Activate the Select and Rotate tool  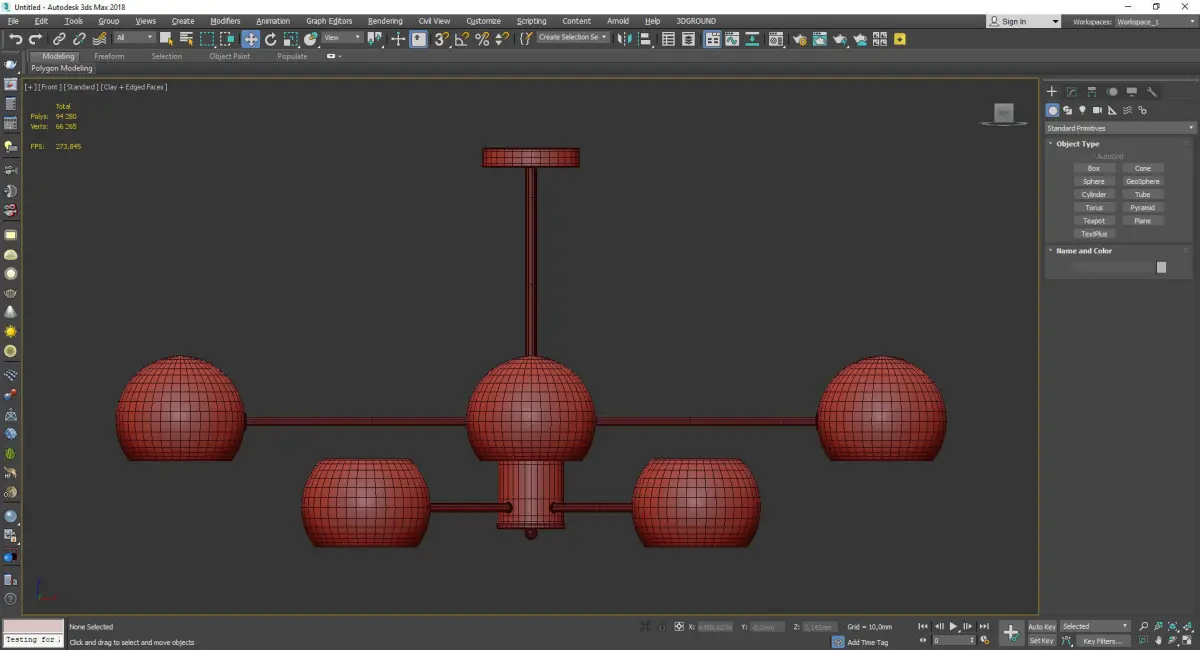click(270, 39)
